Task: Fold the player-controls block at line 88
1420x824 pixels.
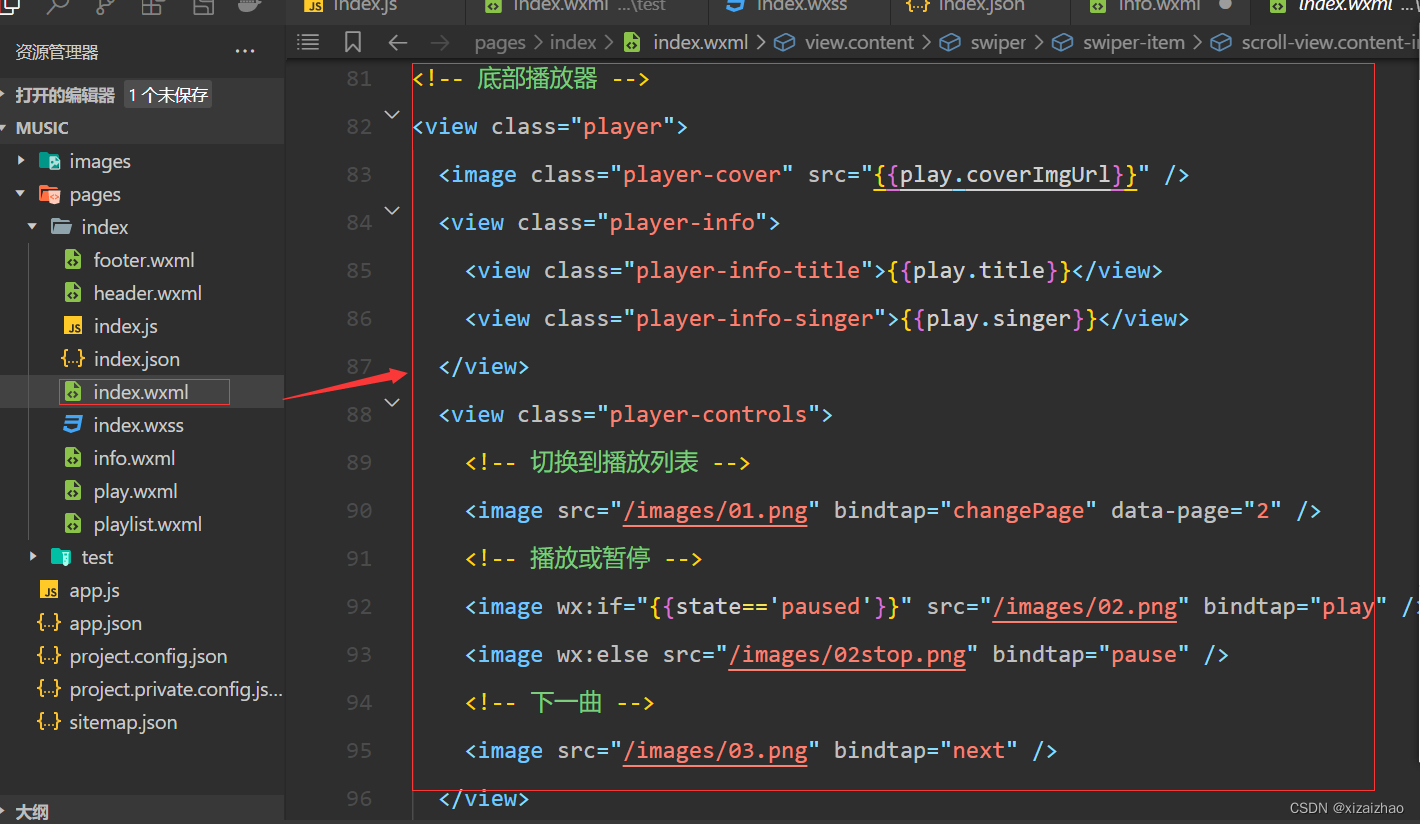Action: [392, 403]
